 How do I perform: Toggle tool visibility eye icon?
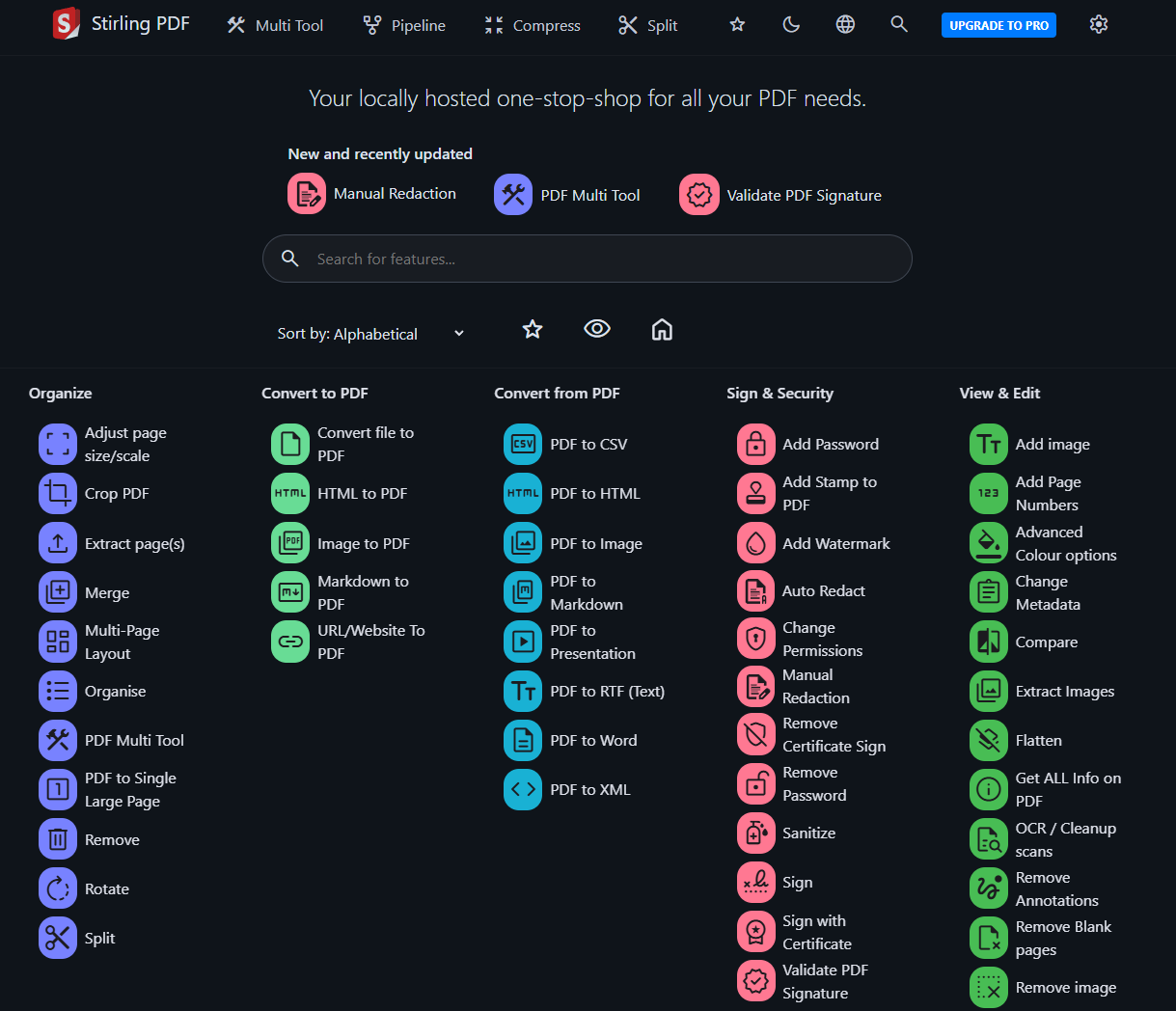(x=597, y=329)
